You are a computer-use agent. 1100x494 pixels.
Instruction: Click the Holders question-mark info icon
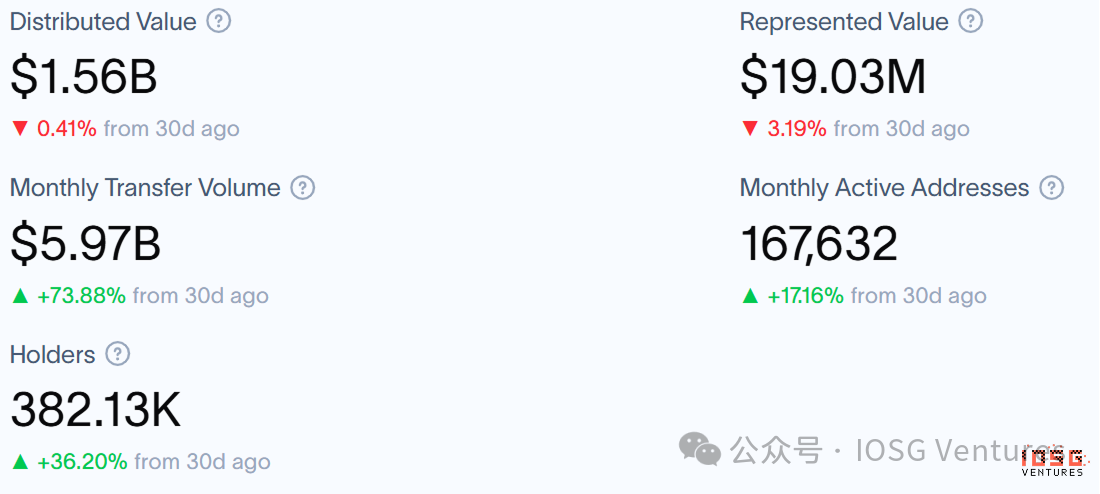(117, 354)
